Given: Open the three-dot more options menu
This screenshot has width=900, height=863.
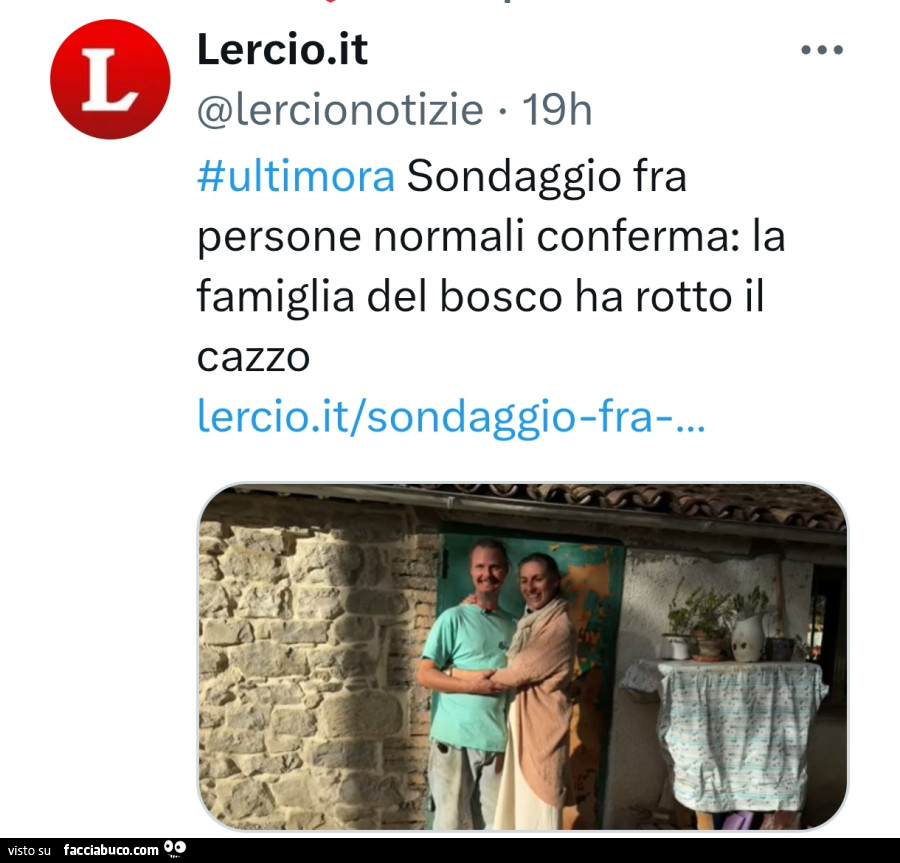Looking at the screenshot, I should tap(822, 50).
